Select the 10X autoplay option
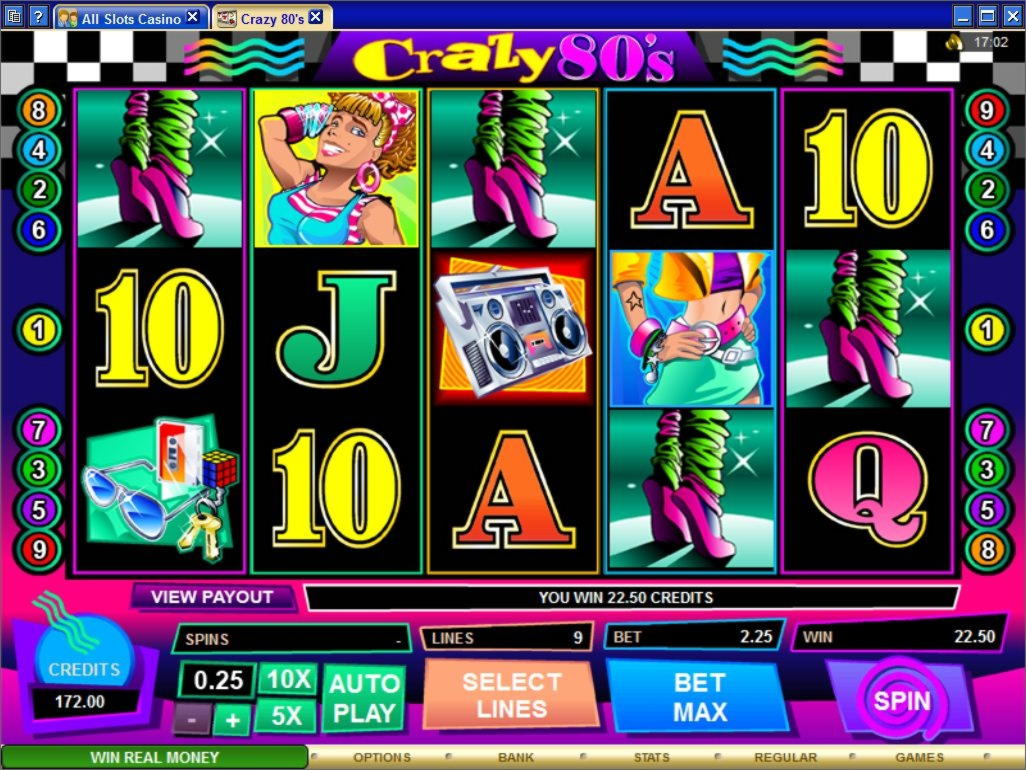The width and height of the screenshot is (1026, 770). point(288,679)
